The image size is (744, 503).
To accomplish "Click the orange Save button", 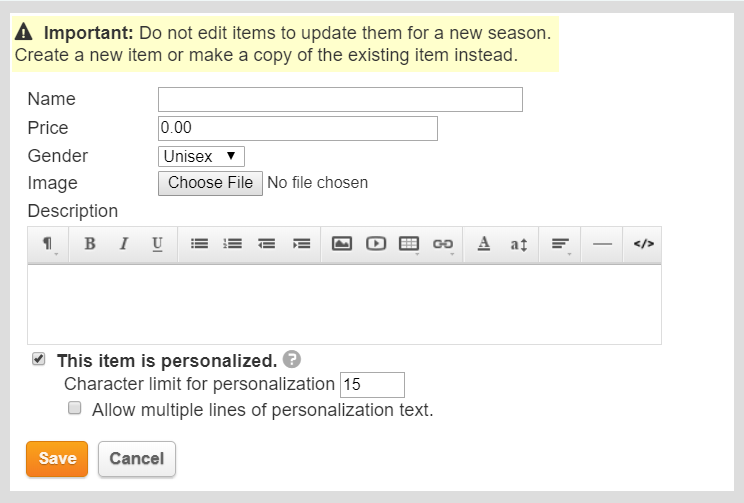I will point(57,458).
